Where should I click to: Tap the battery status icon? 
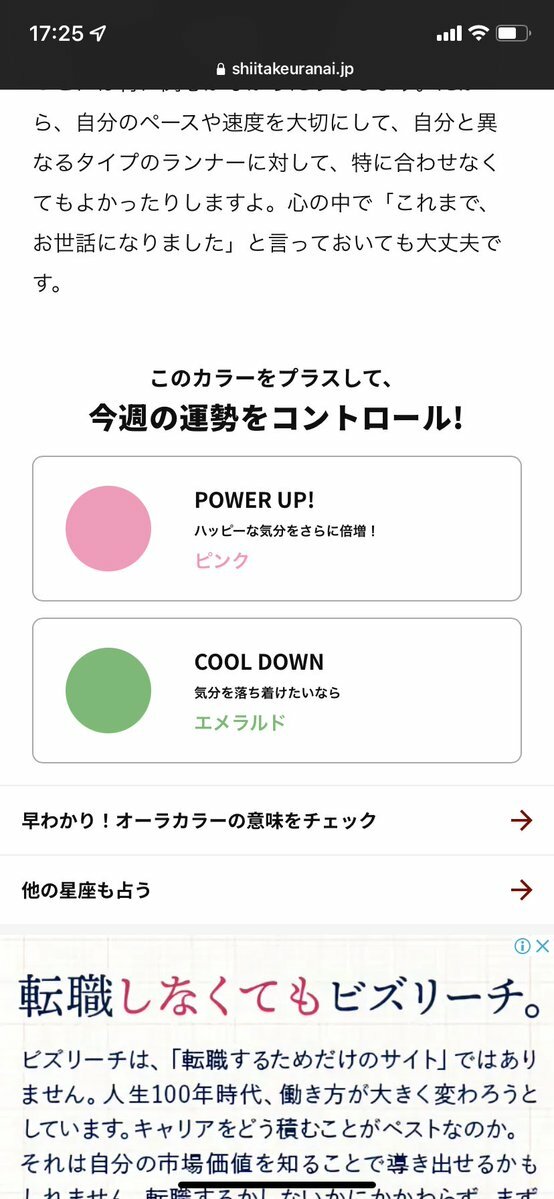[x=513, y=33]
